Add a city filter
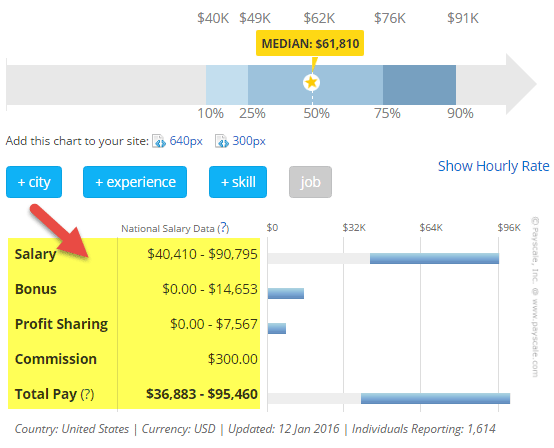The height and width of the screenshot is (448, 554). [34, 182]
